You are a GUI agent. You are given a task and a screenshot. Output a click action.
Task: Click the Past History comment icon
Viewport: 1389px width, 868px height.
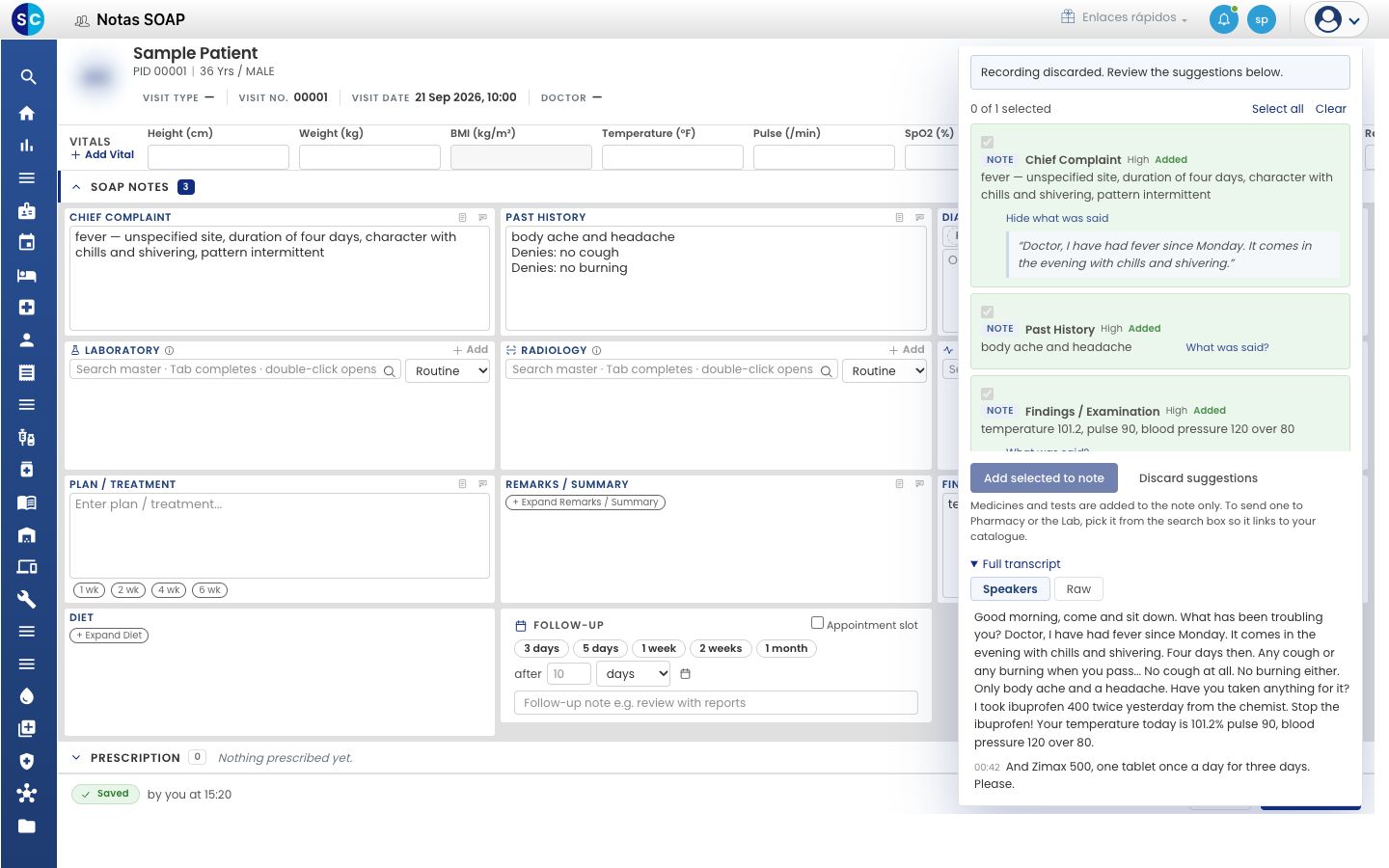(x=919, y=218)
